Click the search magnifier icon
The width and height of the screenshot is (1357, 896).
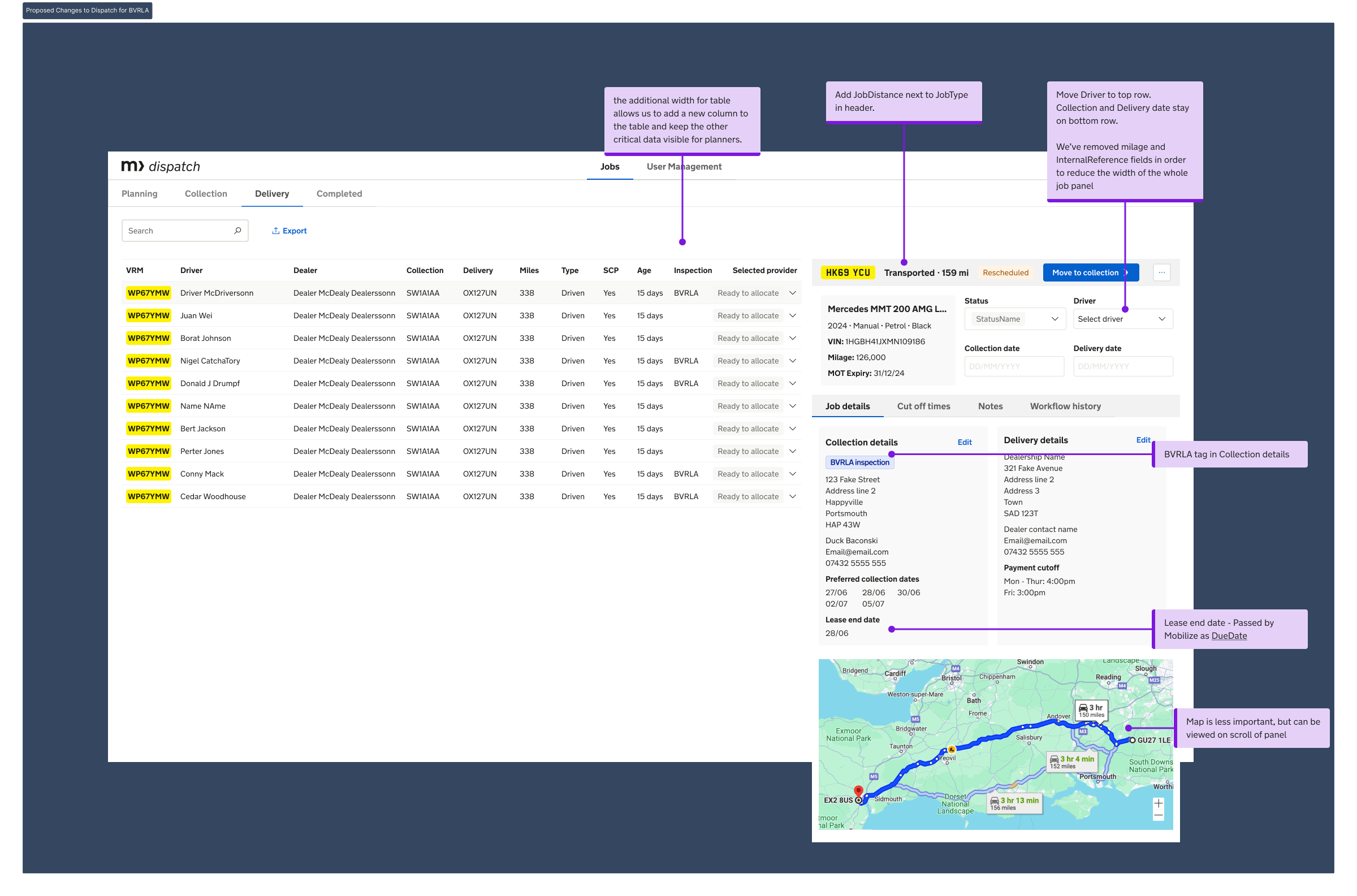(237, 231)
